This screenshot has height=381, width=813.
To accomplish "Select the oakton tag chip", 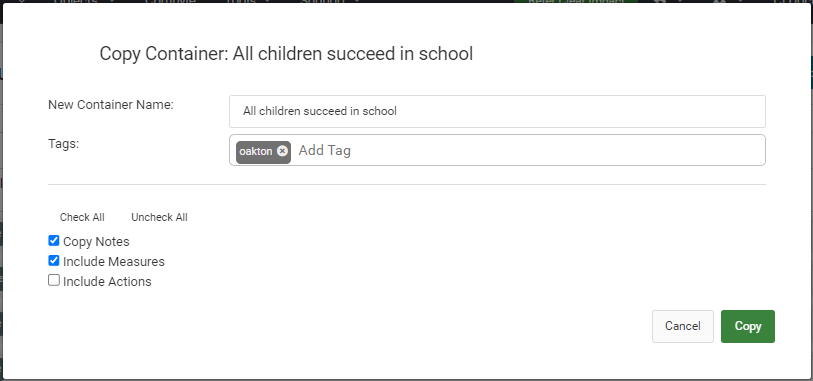I will pos(263,152).
